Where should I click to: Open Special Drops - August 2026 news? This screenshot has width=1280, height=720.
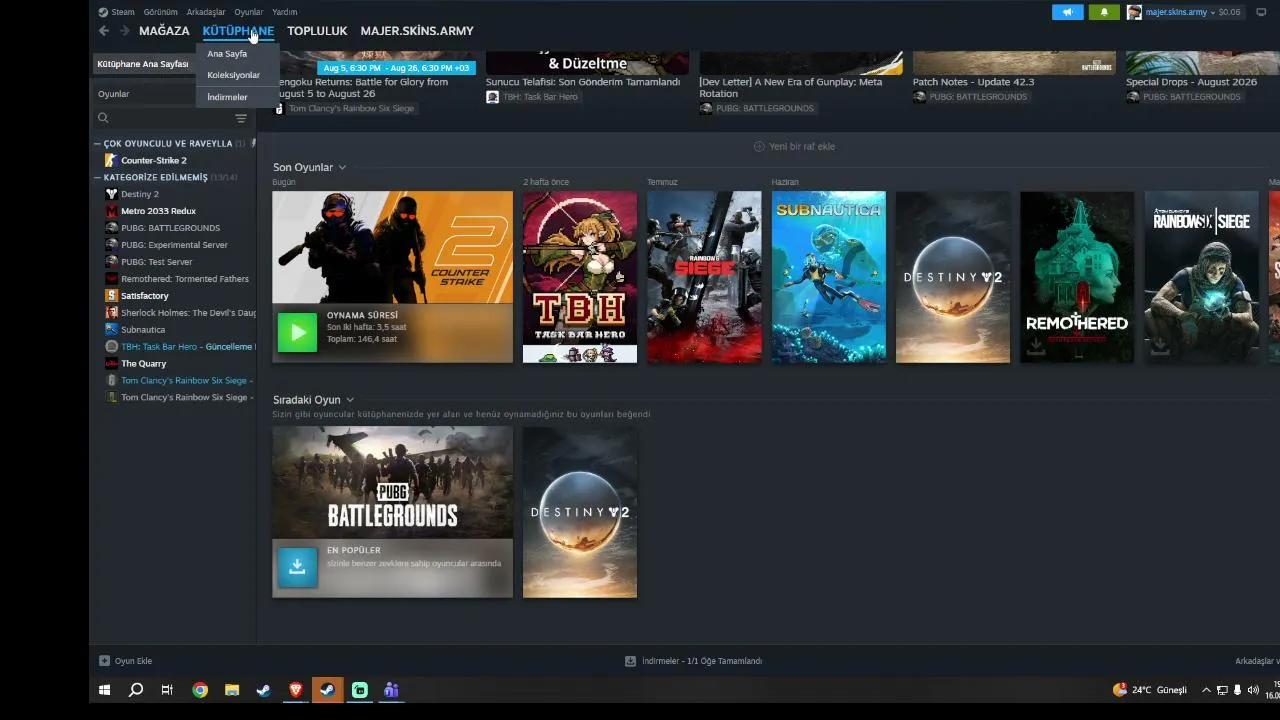click(x=1191, y=82)
